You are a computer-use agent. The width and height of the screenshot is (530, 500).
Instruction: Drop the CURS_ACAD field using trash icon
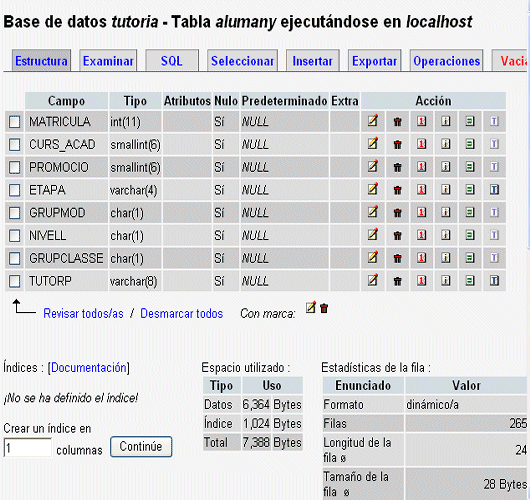tap(398, 144)
